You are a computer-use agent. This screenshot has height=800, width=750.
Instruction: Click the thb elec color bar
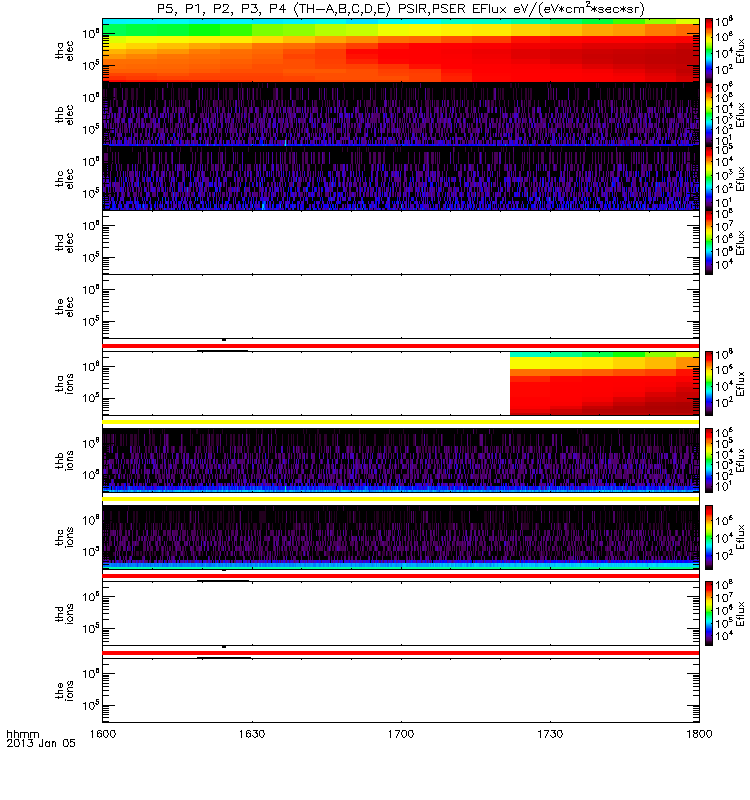pos(709,114)
